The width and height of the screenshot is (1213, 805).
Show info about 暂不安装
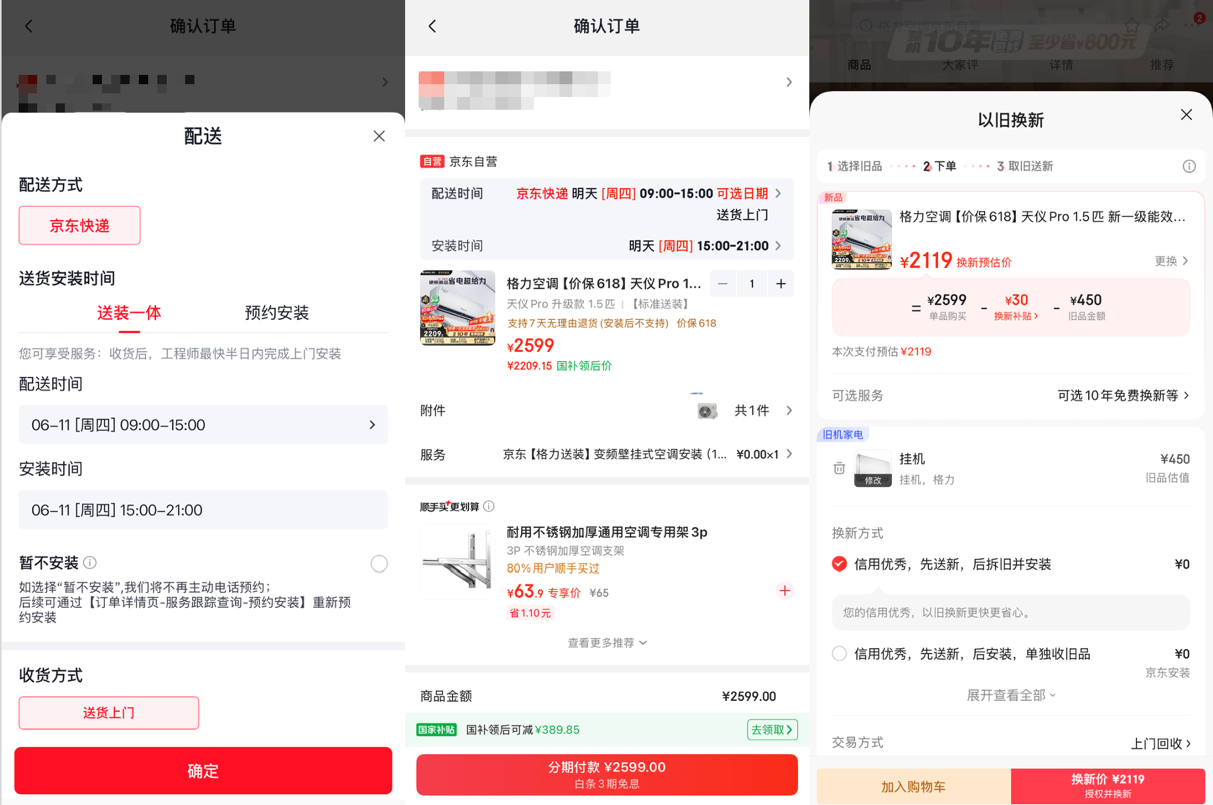coord(90,563)
